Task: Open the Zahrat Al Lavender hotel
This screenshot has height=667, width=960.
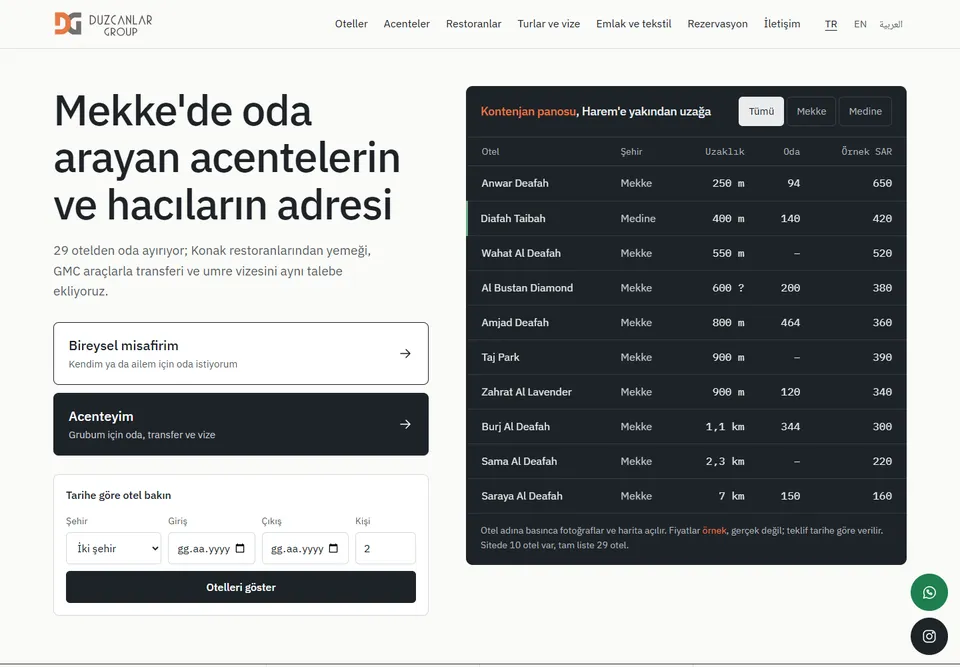Action: tap(526, 392)
